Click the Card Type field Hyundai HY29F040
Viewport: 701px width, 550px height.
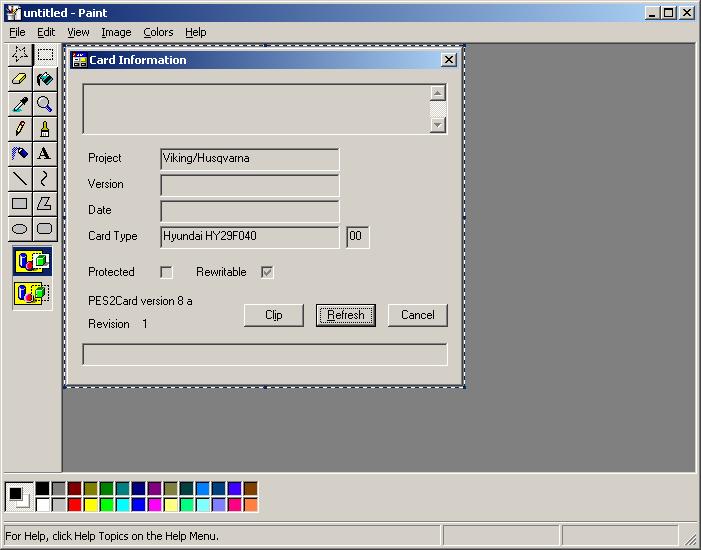click(x=249, y=237)
